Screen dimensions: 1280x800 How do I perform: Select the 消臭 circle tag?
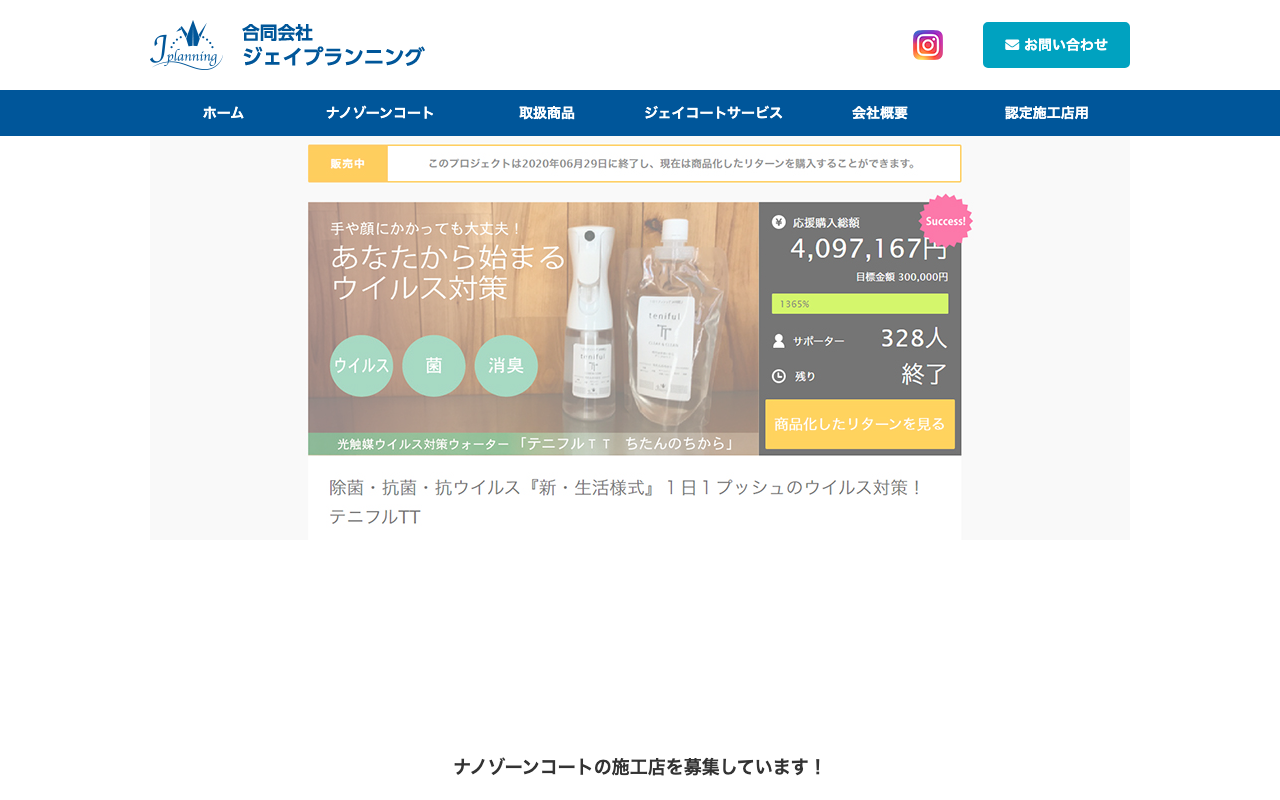click(505, 365)
